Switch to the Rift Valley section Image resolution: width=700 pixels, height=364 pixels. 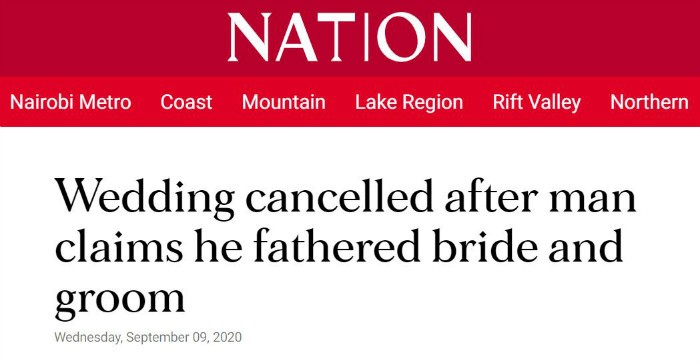(x=537, y=103)
